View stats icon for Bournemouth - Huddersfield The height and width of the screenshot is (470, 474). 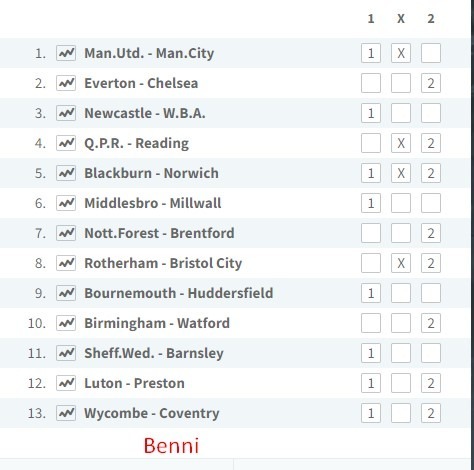click(66, 293)
